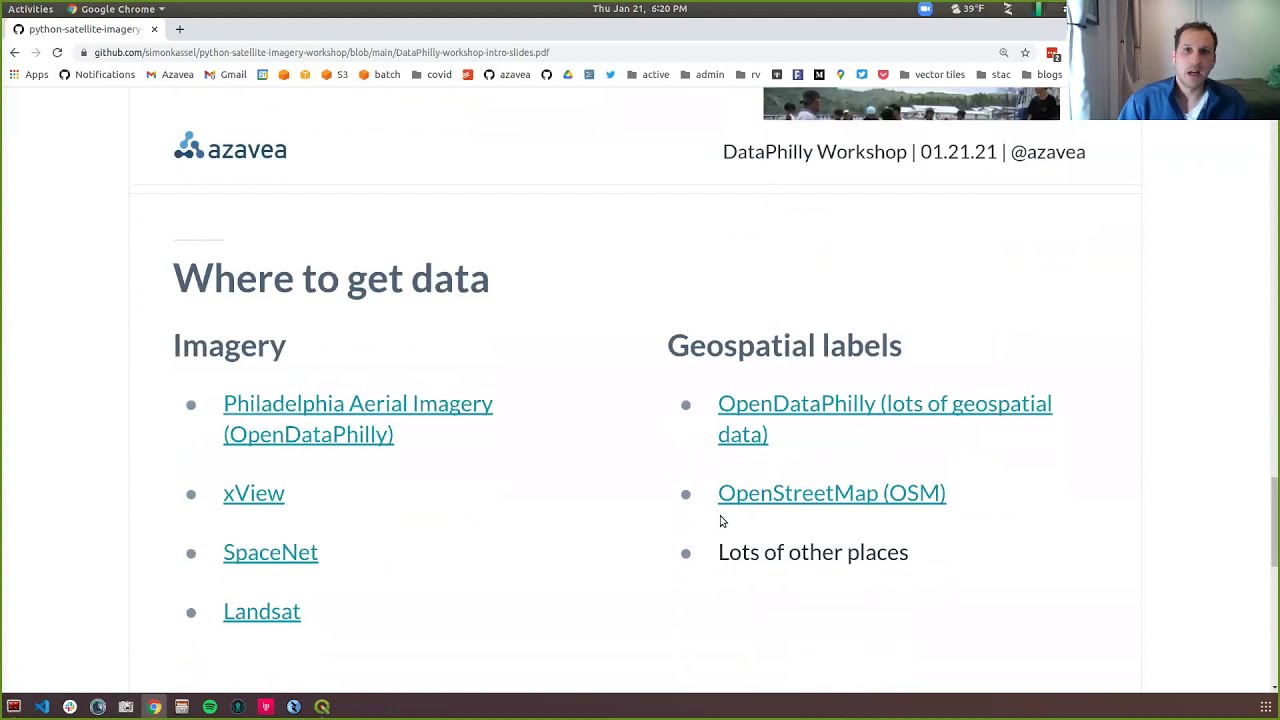Viewport: 1280px width, 720px height.
Task: Click the browser forward arrow
Action: coord(36,52)
